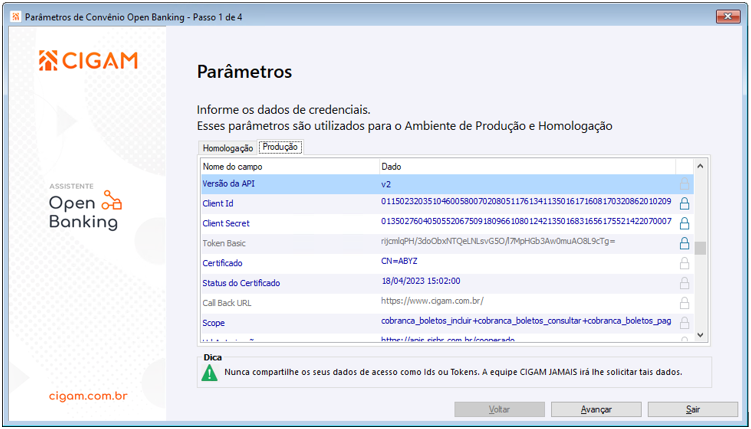The image size is (751, 429).
Task: Click the scroll down arrow of the grid
Action: pyautogui.click(x=700, y=335)
